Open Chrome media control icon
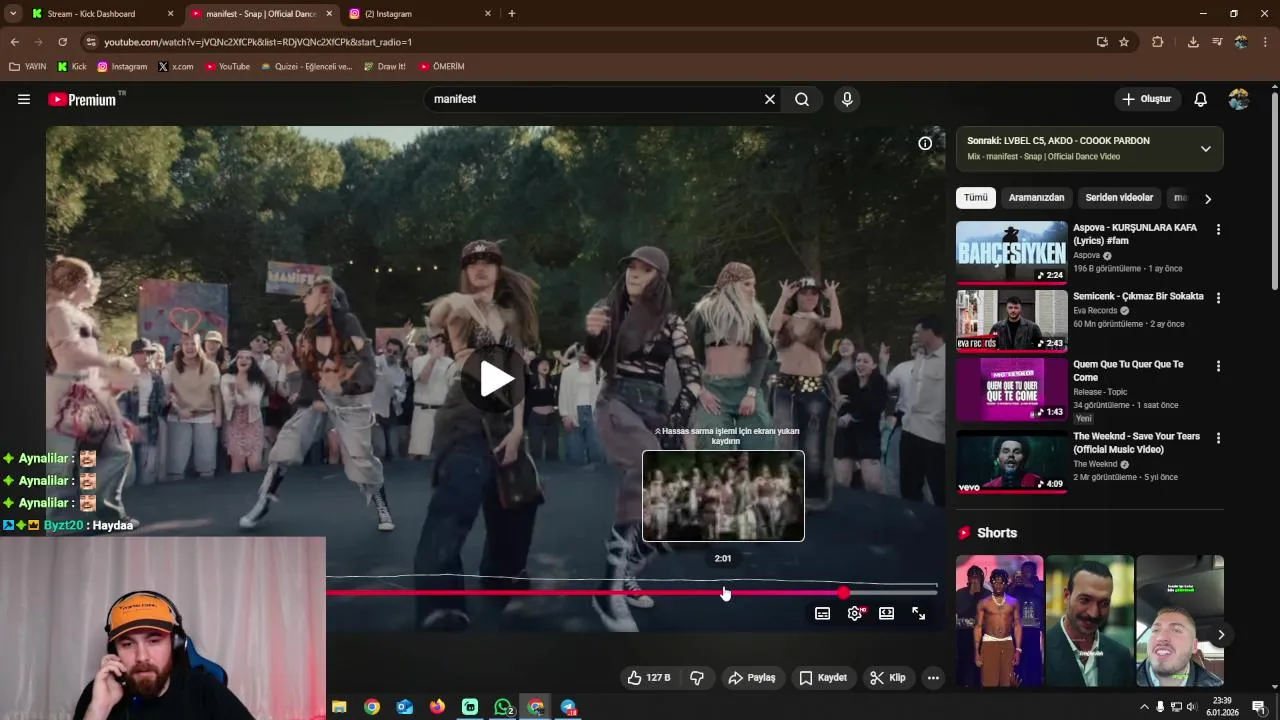Viewport: 1280px width, 720px height. (x=1217, y=42)
